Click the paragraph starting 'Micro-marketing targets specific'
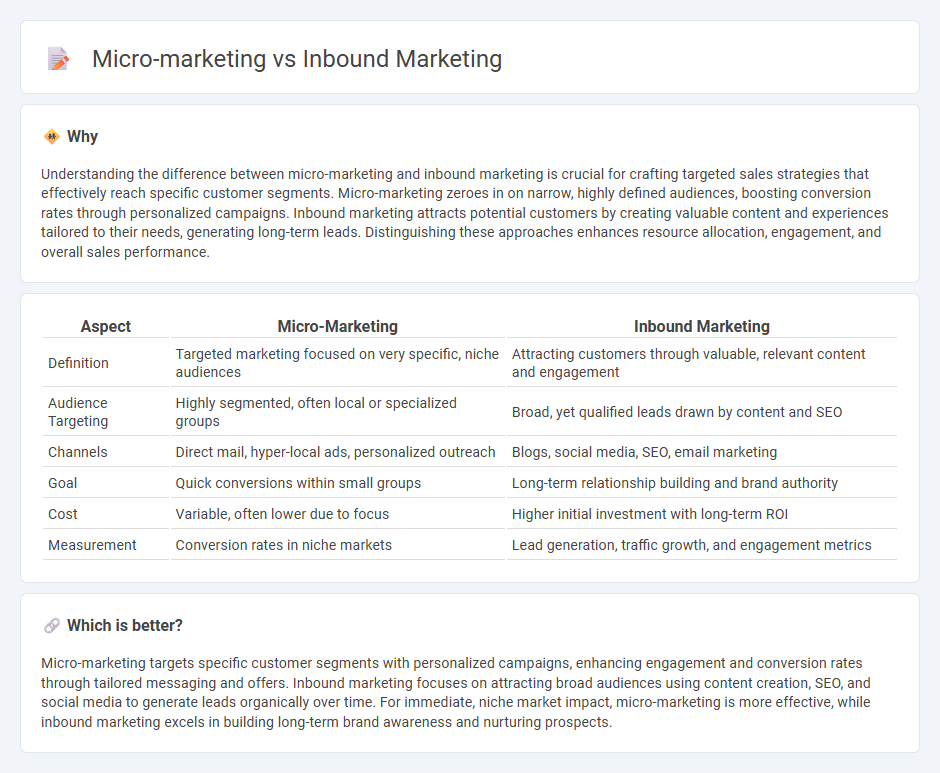Image resolution: width=940 pixels, height=773 pixels. 456,693
